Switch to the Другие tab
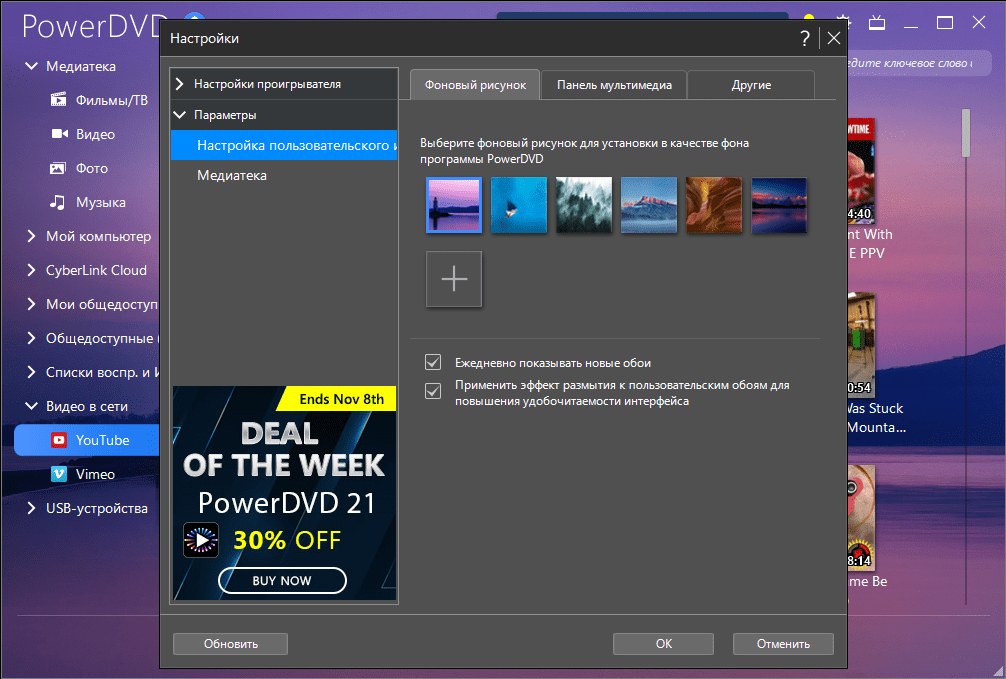 [751, 85]
